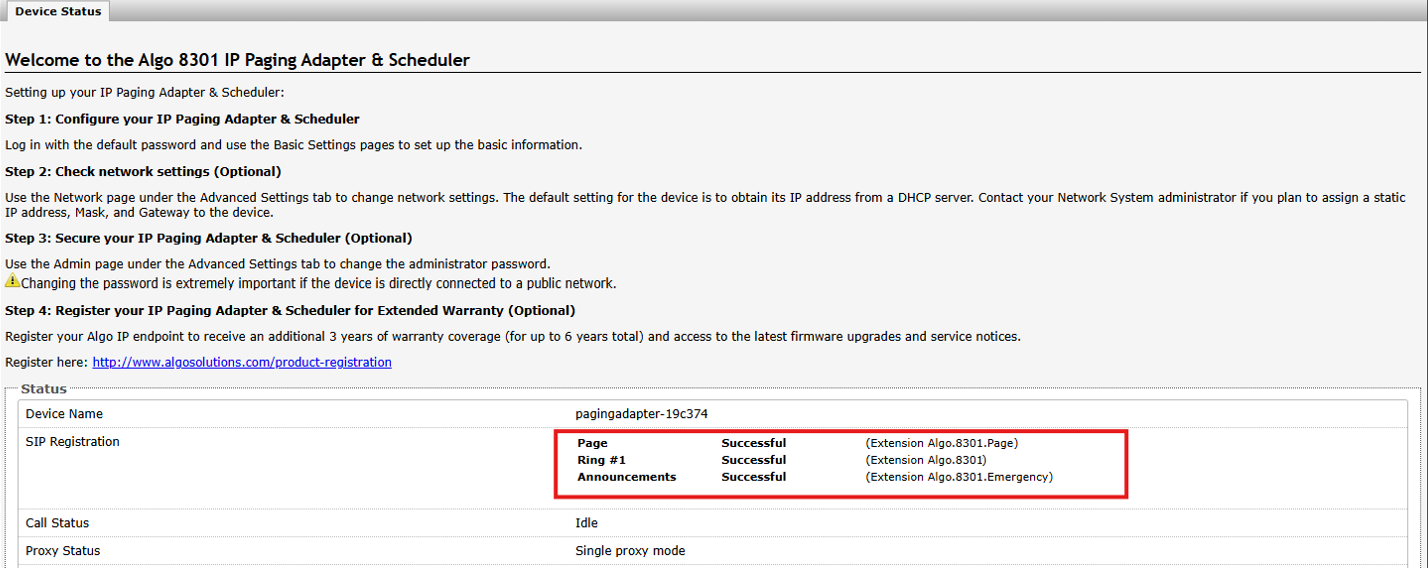Click the 'Ring #1' registration entry label
This screenshot has height=568, width=1428.
tap(601, 460)
